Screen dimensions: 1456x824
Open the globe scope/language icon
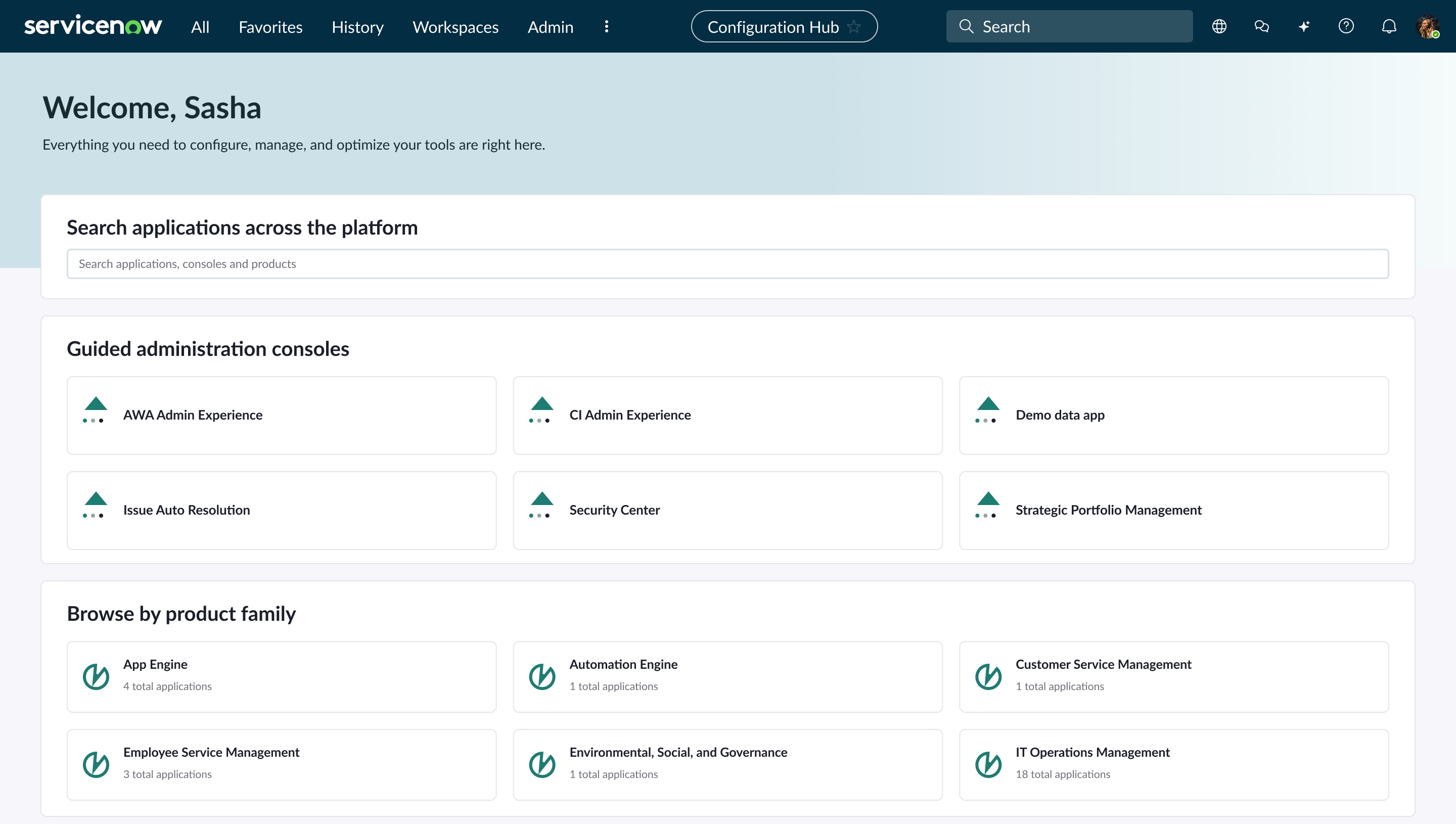(x=1219, y=26)
